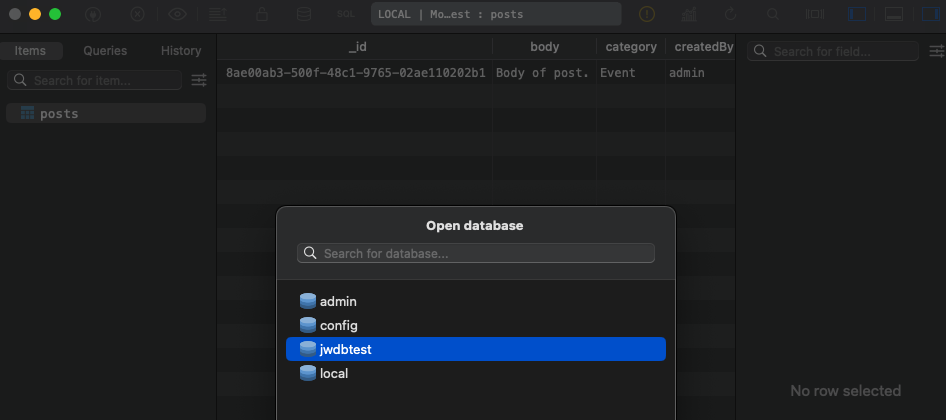Viewport: 946px width, 420px height.
Task: Click the eye preview icon in toolbar
Action: [x=177, y=14]
